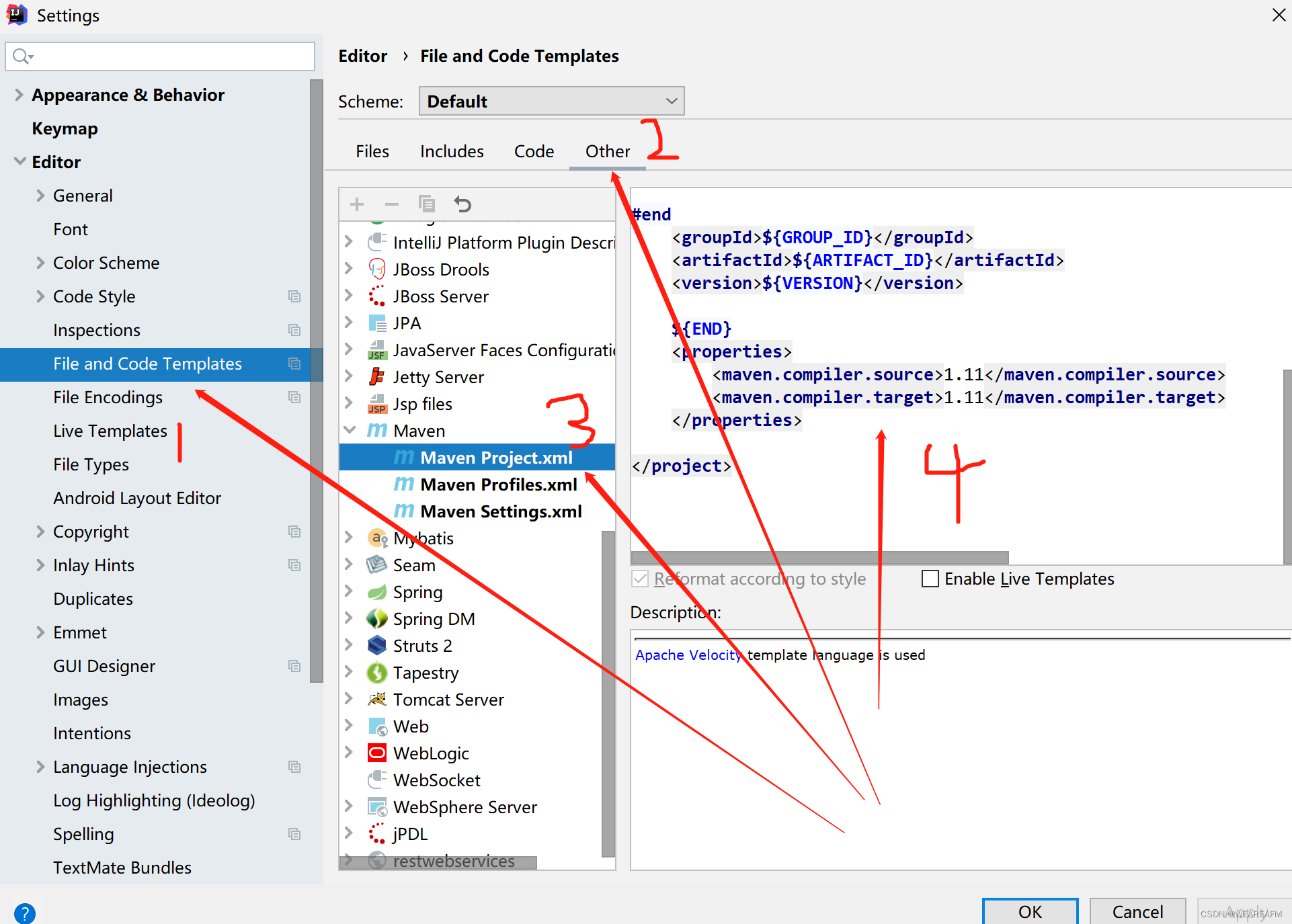Click the blue help question mark icon
The width and height of the screenshot is (1292, 924).
pos(25,913)
